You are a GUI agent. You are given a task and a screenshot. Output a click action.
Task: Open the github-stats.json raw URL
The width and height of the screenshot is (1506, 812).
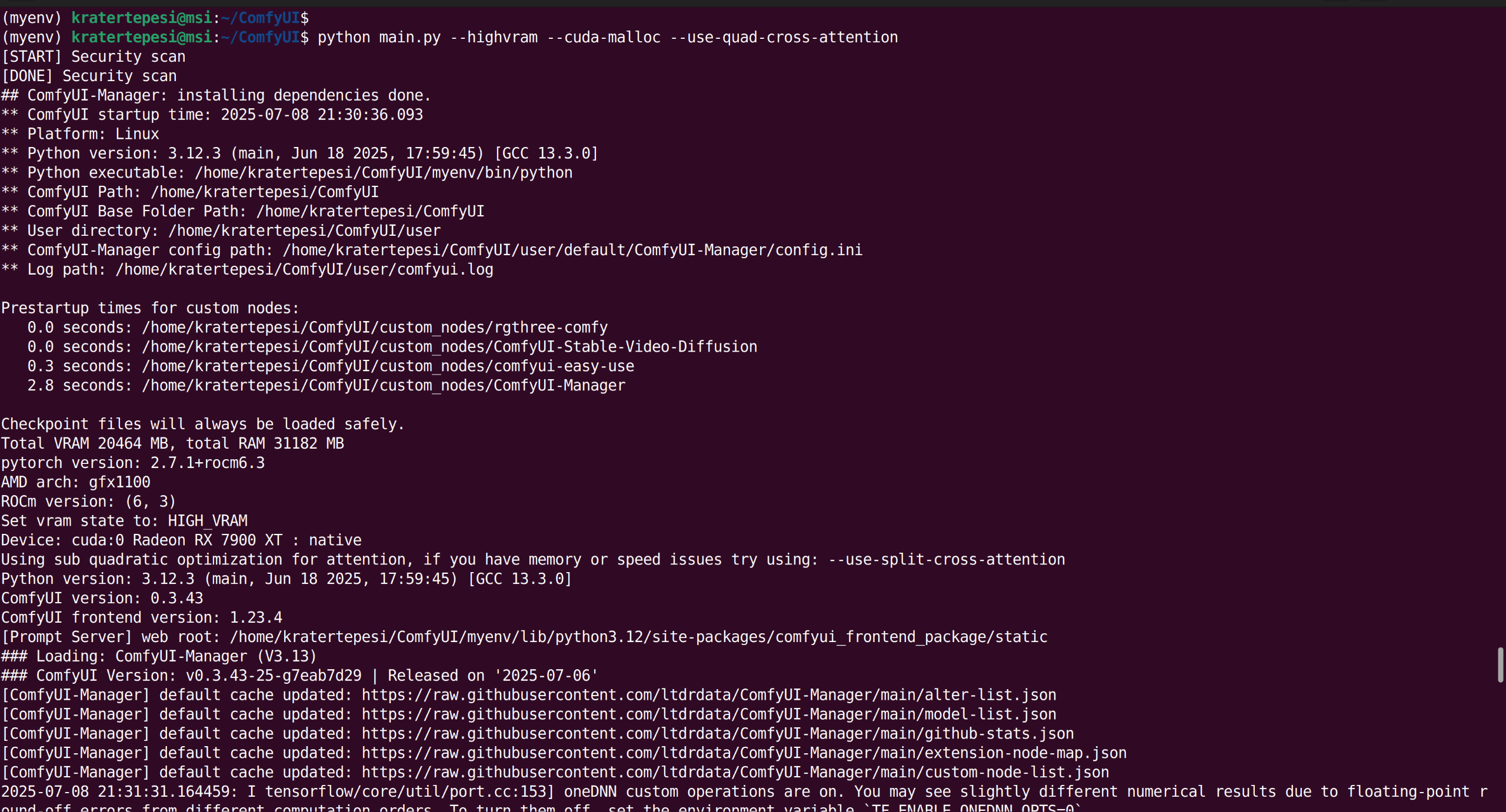click(717, 734)
